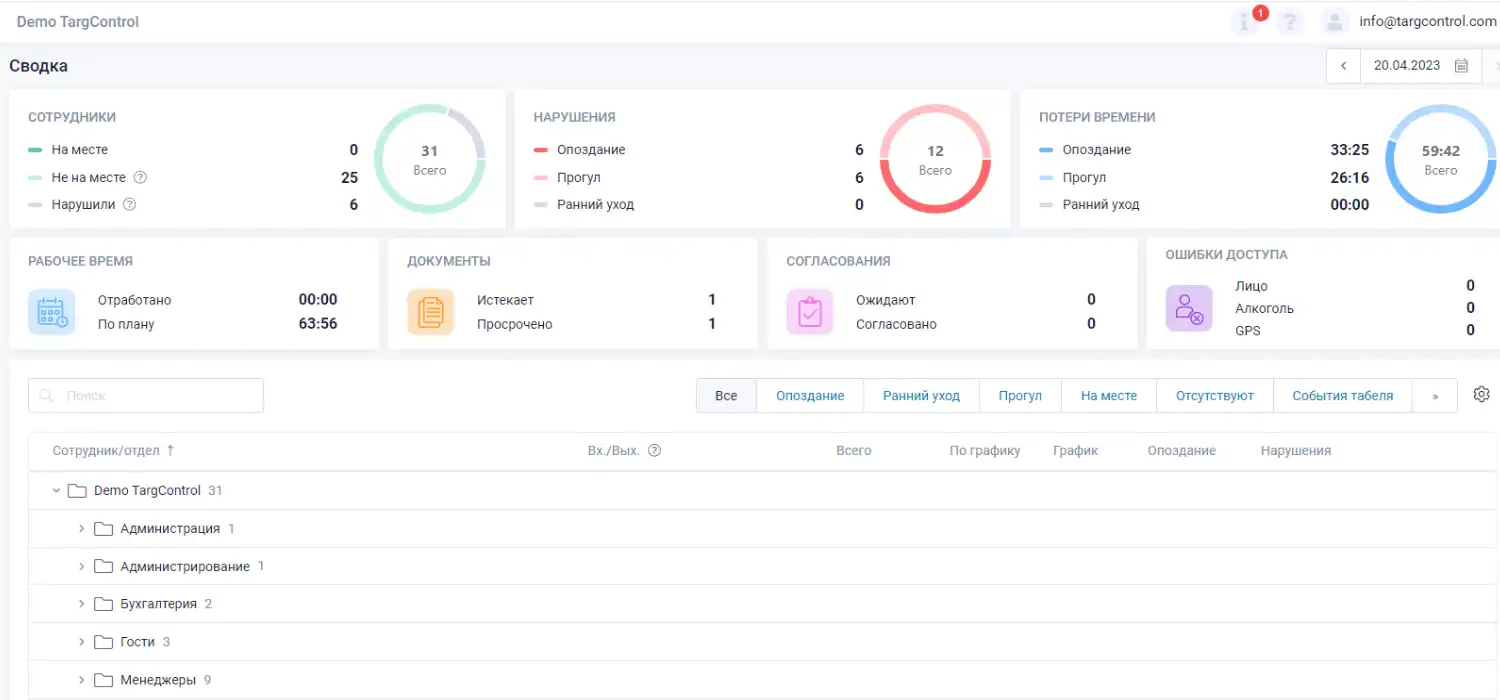Click the search magnifier icon
Image resolution: width=1500 pixels, height=700 pixels.
point(46,396)
